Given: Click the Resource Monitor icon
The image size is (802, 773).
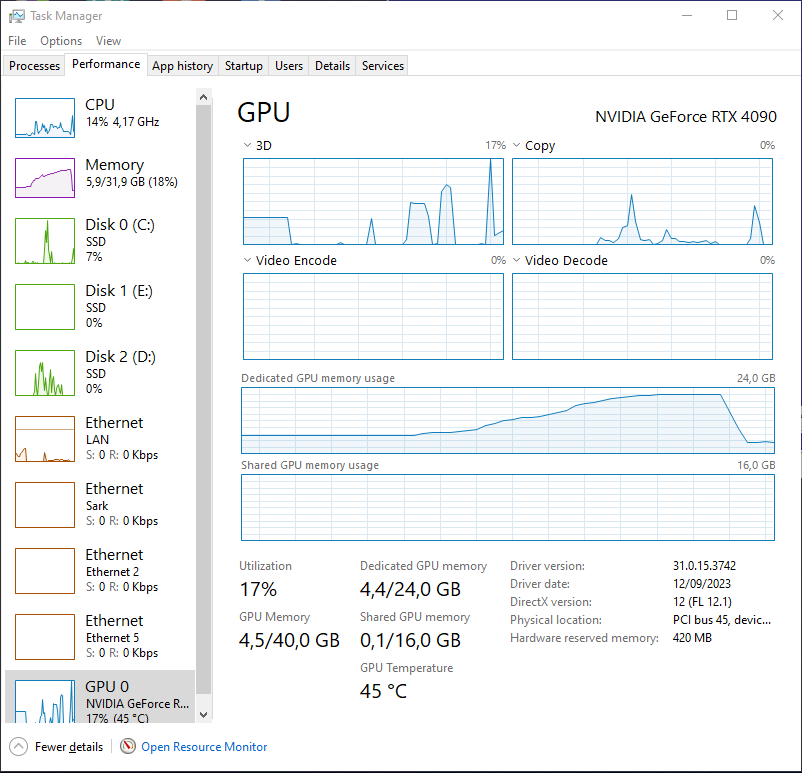Looking at the screenshot, I should pyautogui.click(x=128, y=746).
